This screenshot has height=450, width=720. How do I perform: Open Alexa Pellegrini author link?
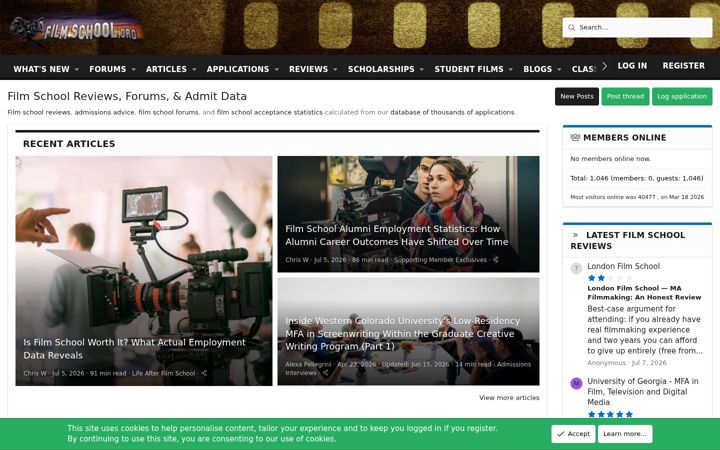point(308,364)
